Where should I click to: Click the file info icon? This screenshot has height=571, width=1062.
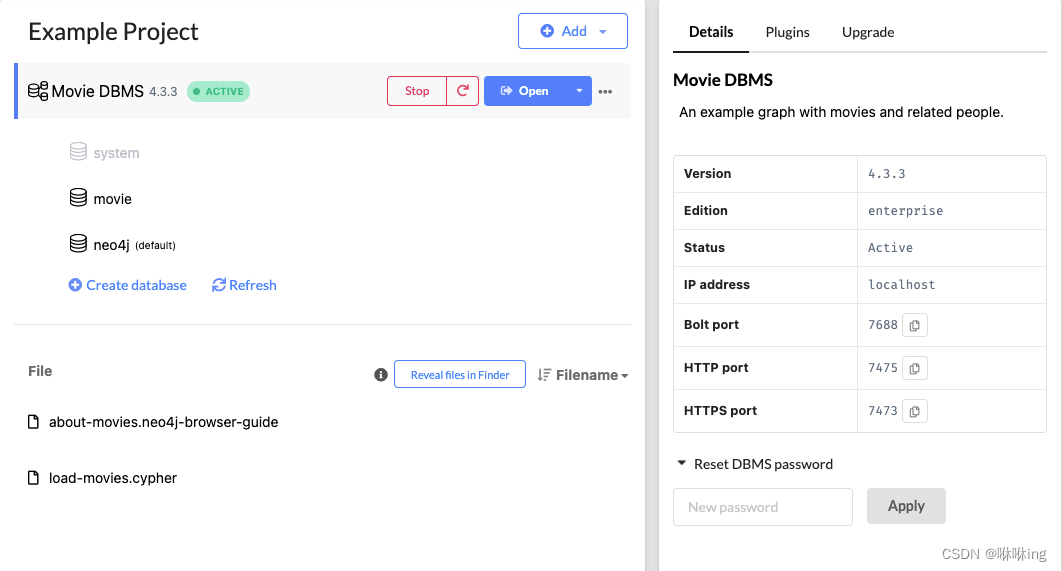(381, 375)
